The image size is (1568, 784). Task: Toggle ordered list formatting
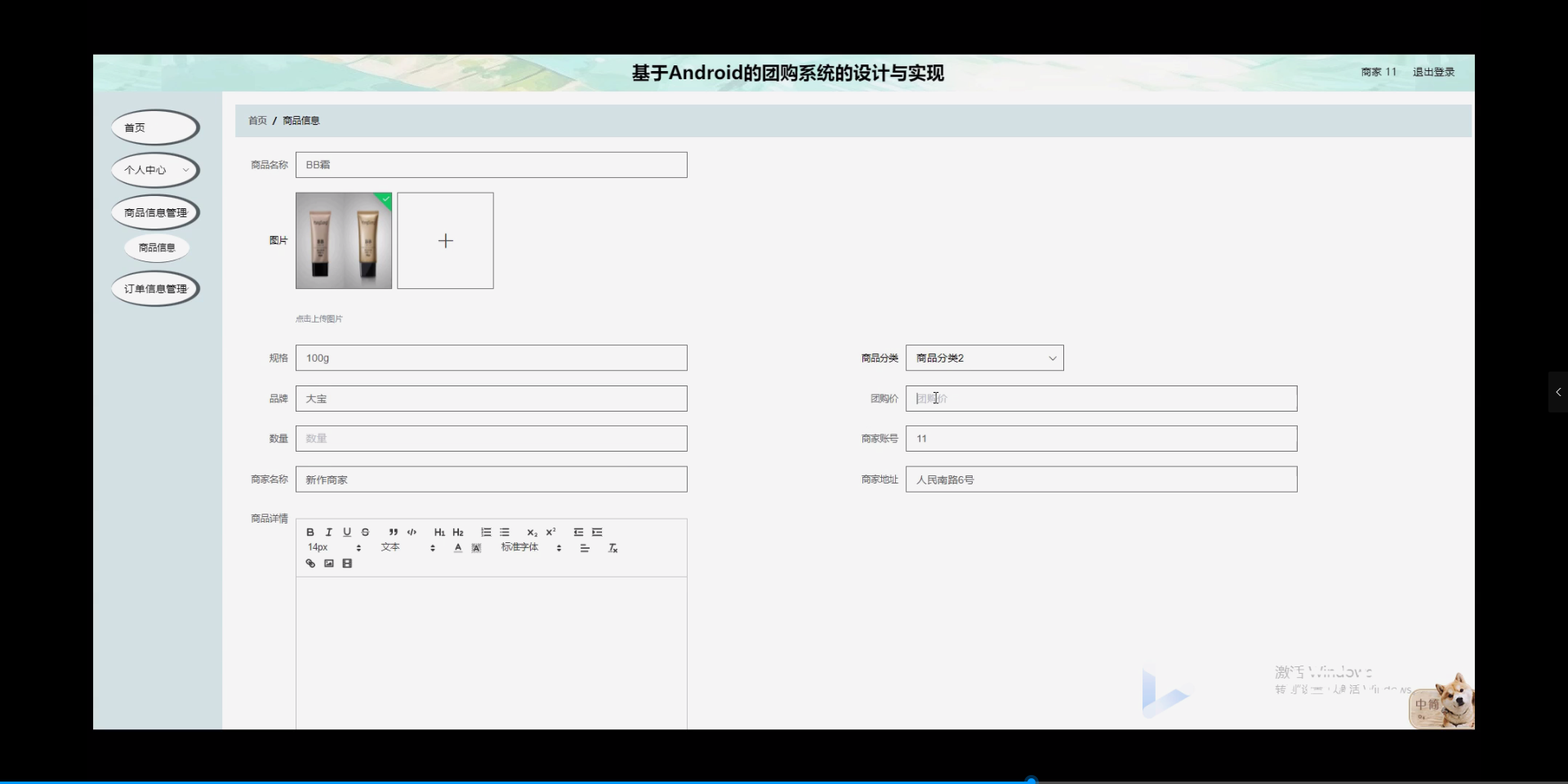(x=486, y=532)
